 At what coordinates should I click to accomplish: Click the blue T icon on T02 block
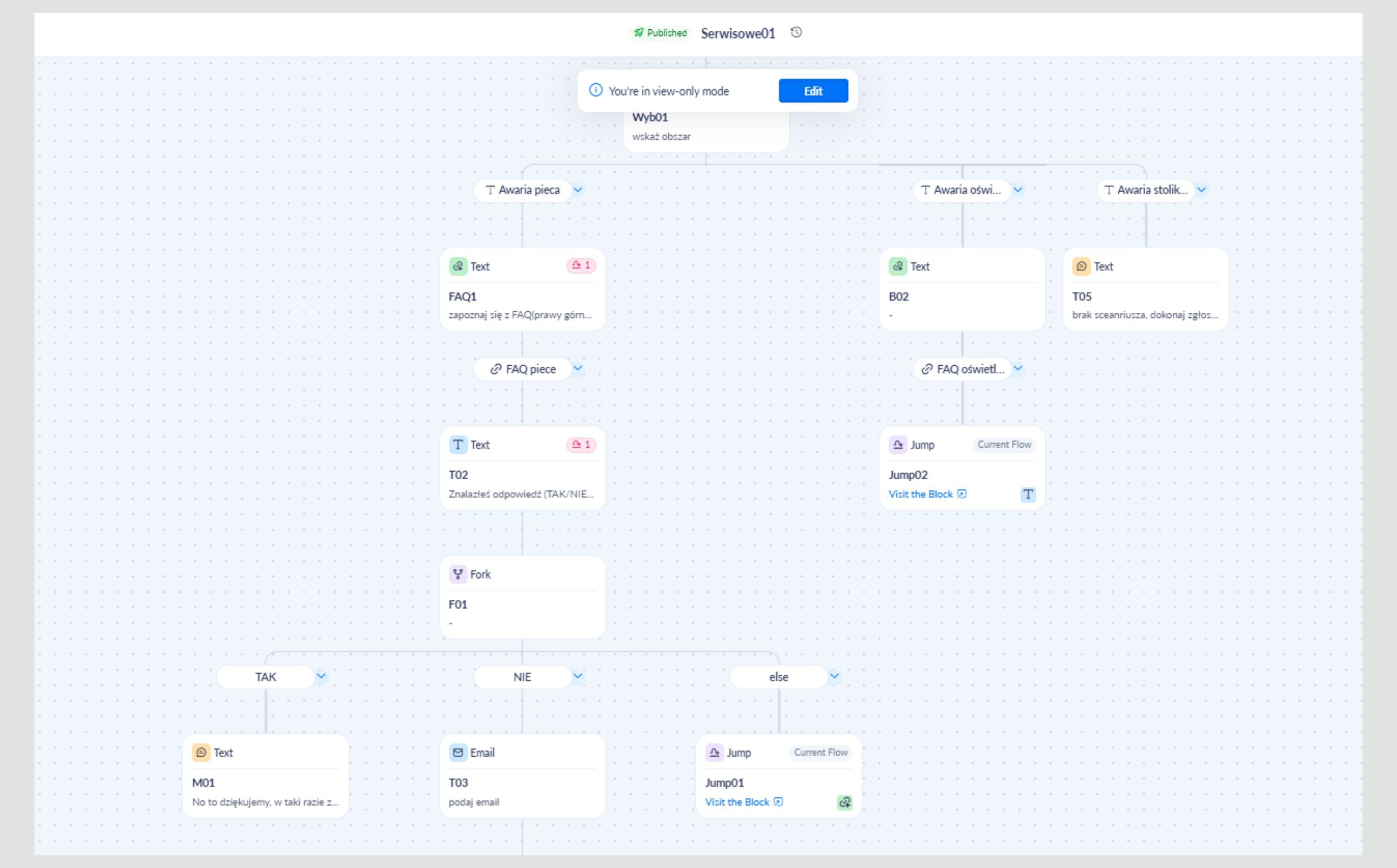click(x=458, y=445)
